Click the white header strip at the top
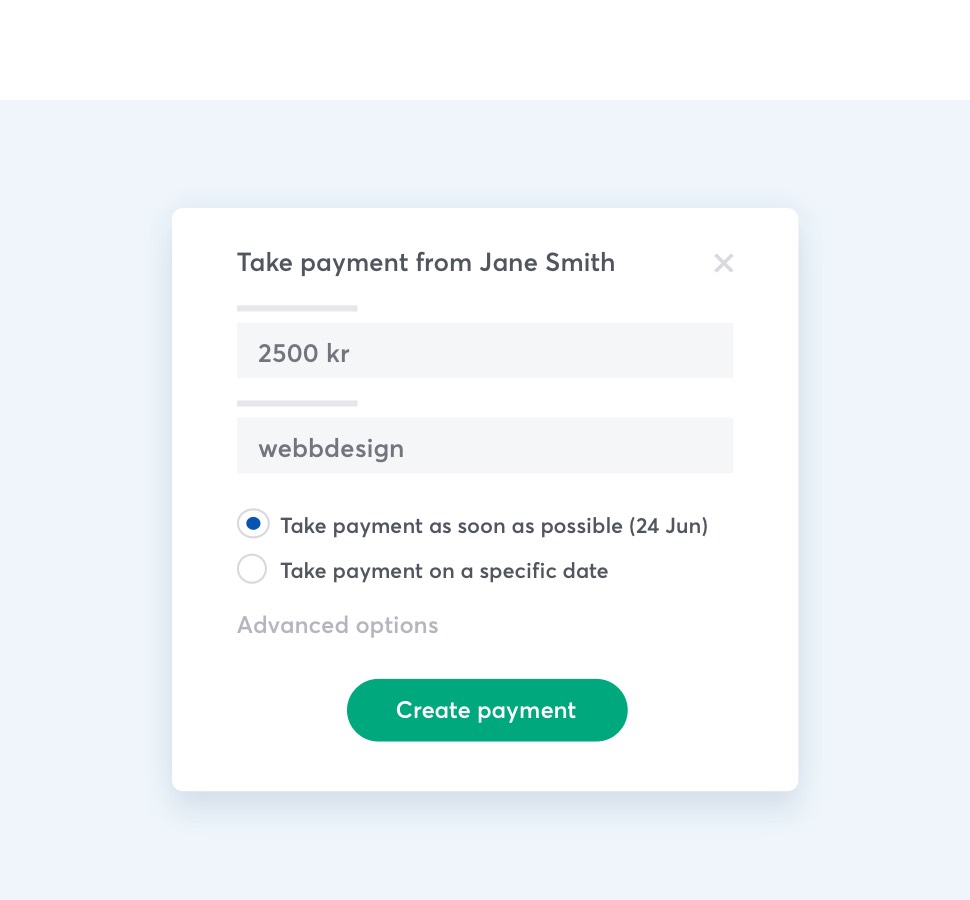Viewport: 970px width, 900px height. (485, 50)
